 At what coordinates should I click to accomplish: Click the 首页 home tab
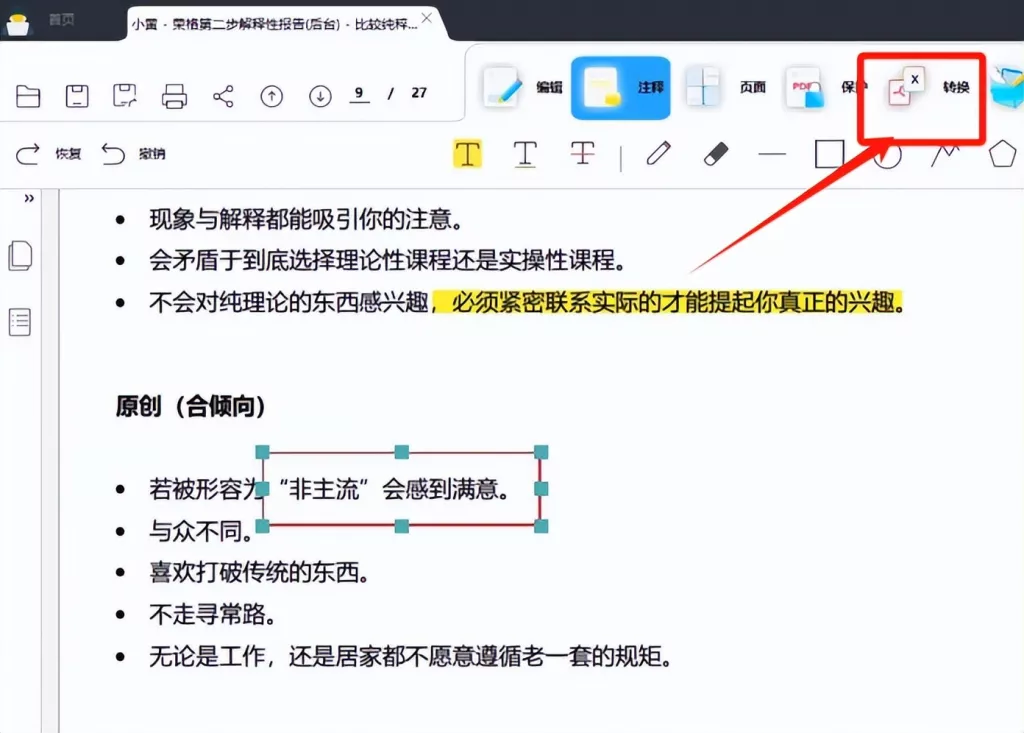(61, 20)
